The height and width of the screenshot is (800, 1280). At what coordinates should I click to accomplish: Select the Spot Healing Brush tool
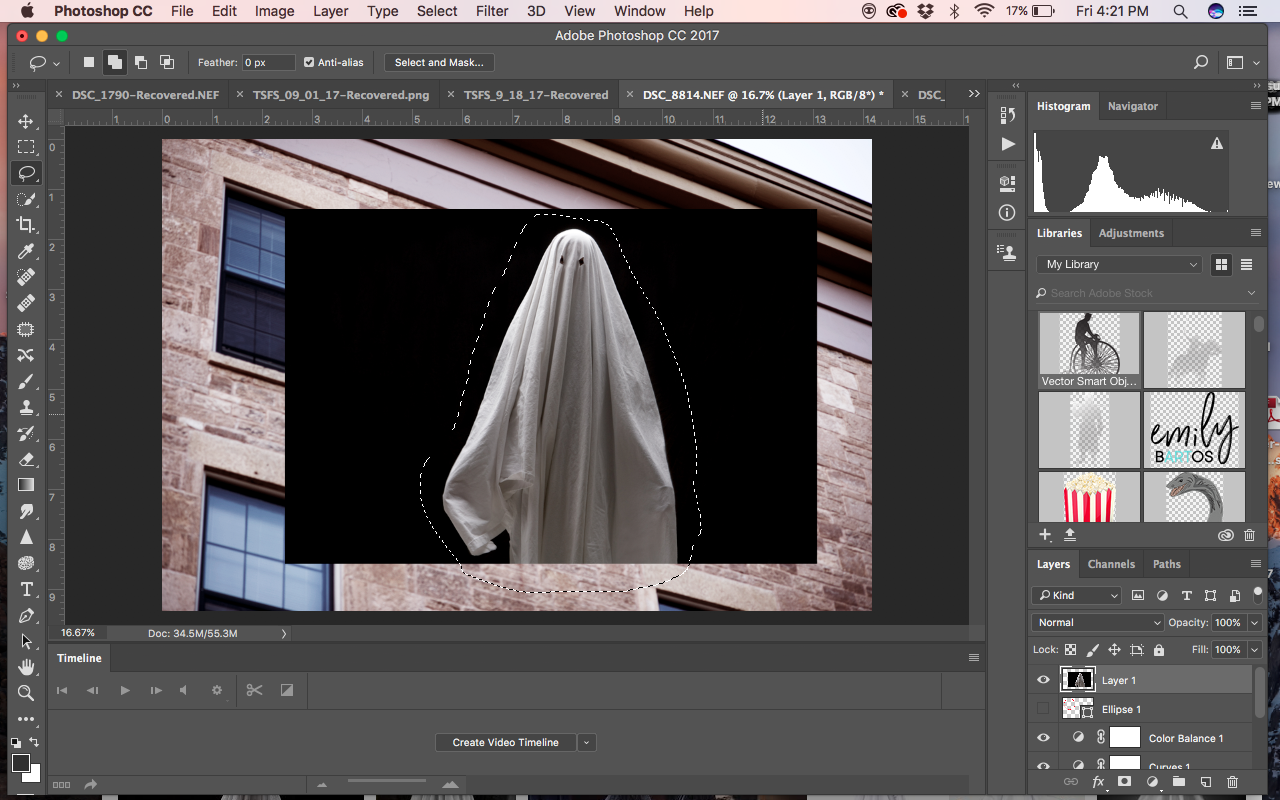pos(26,277)
